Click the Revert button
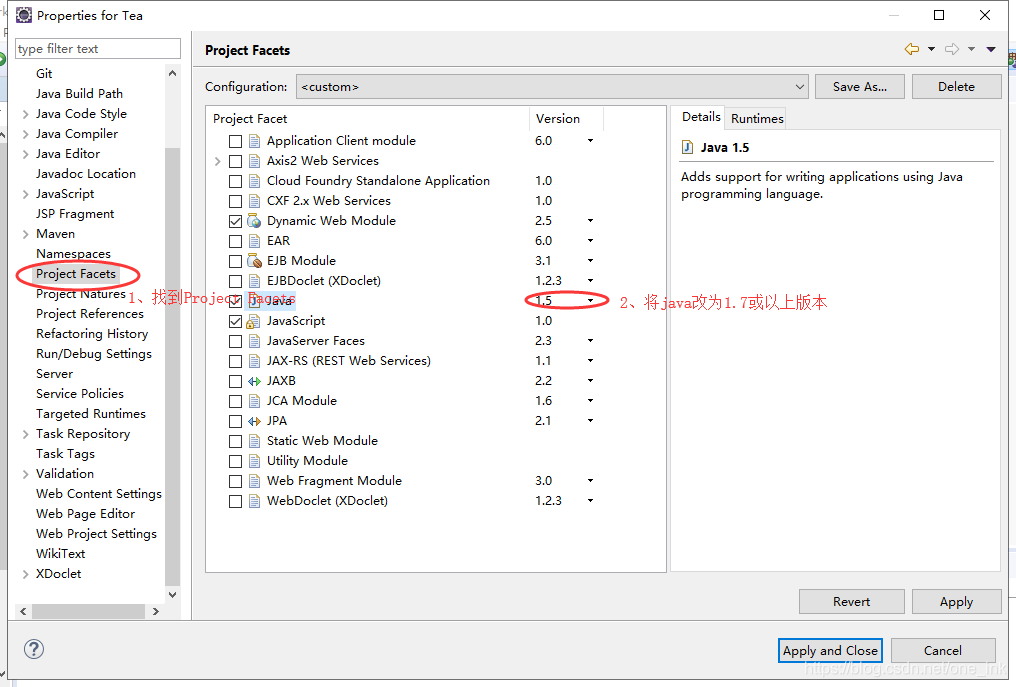This screenshot has width=1016, height=687. [x=851, y=601]
